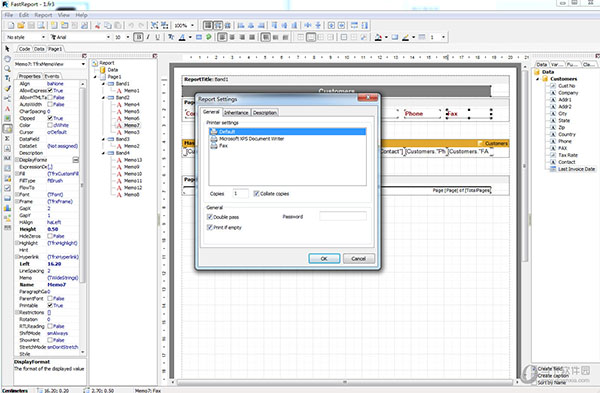Select the Zoom magnifier tool
This screenshot has height=393, width=600.
7,69
